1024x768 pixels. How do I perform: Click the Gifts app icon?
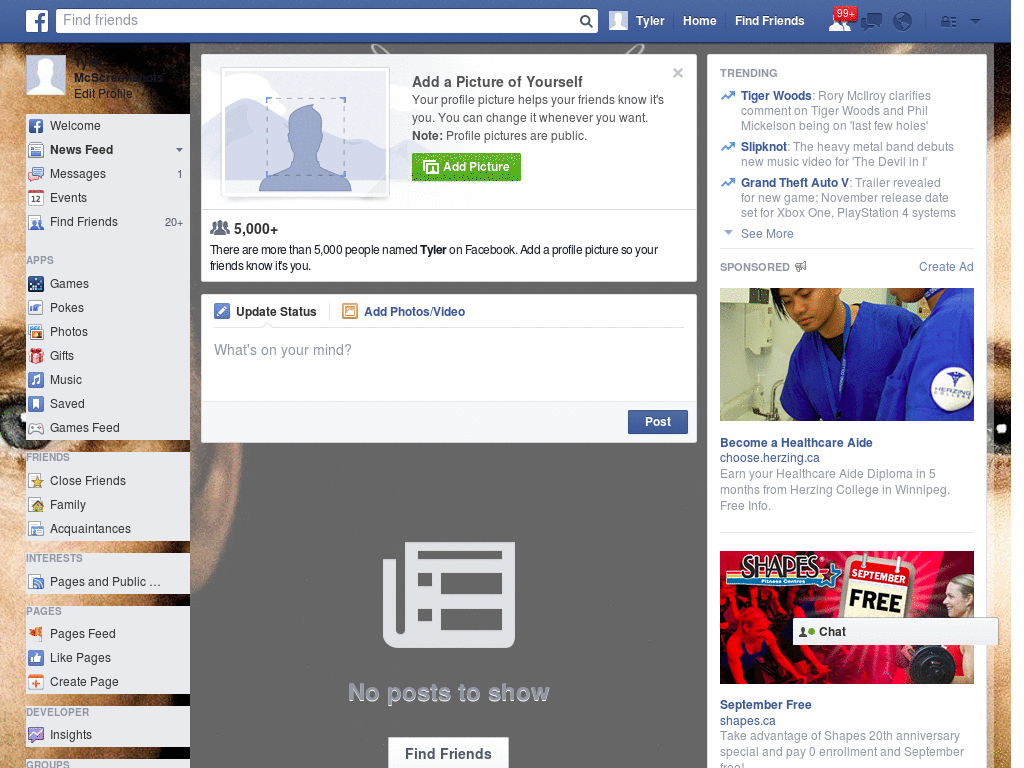click(36, 356)
